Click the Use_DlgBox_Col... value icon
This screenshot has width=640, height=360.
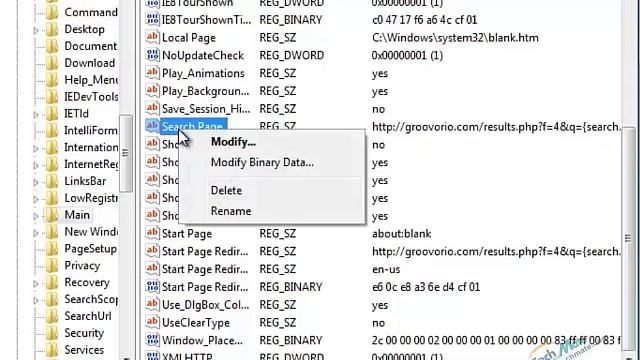[152, 304]
